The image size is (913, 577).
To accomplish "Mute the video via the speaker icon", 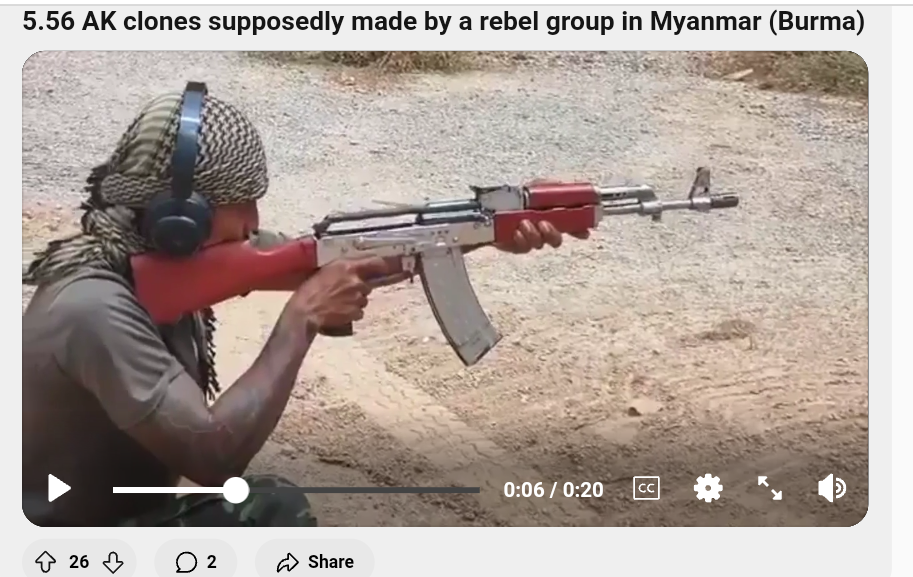I will tap(832, 488).
